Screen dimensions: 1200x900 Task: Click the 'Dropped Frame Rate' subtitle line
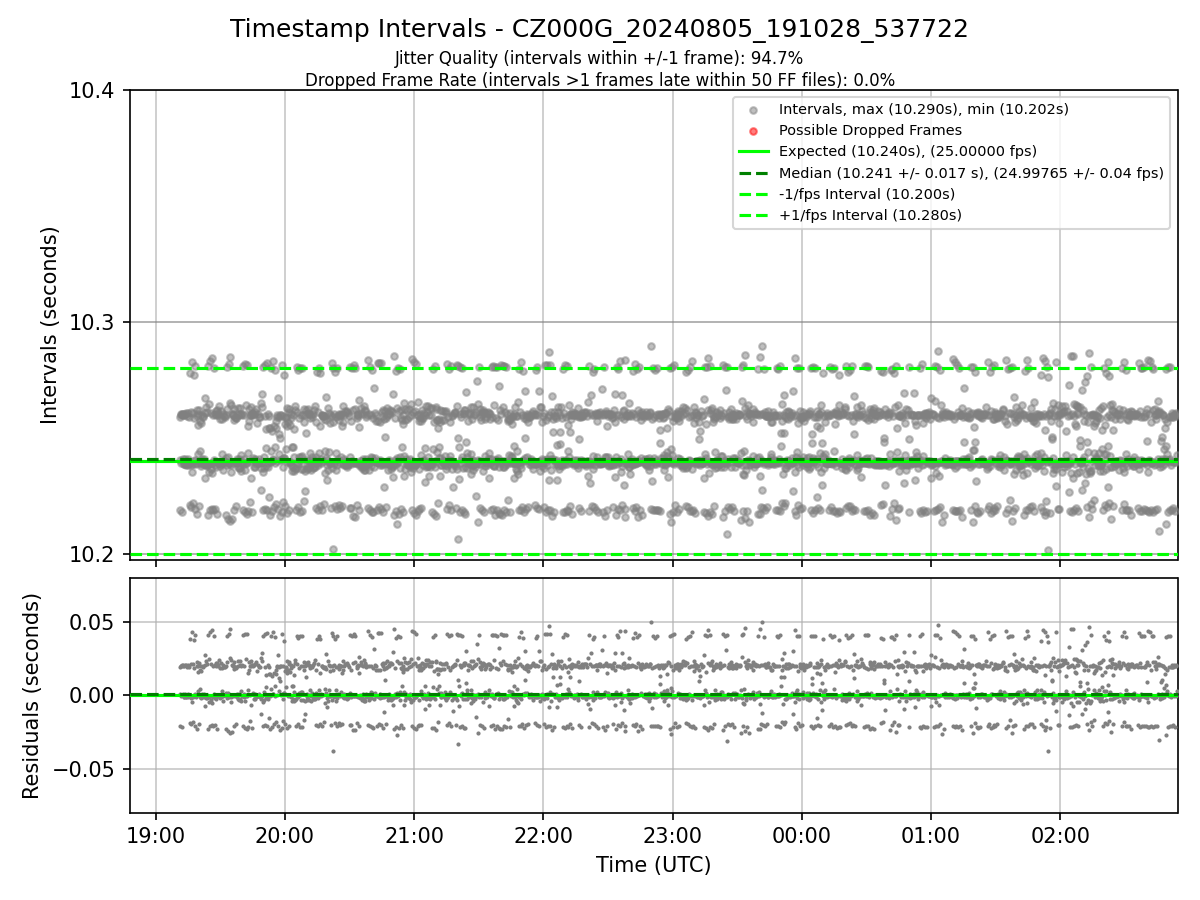pyautogui.click(x=599, y=80)
